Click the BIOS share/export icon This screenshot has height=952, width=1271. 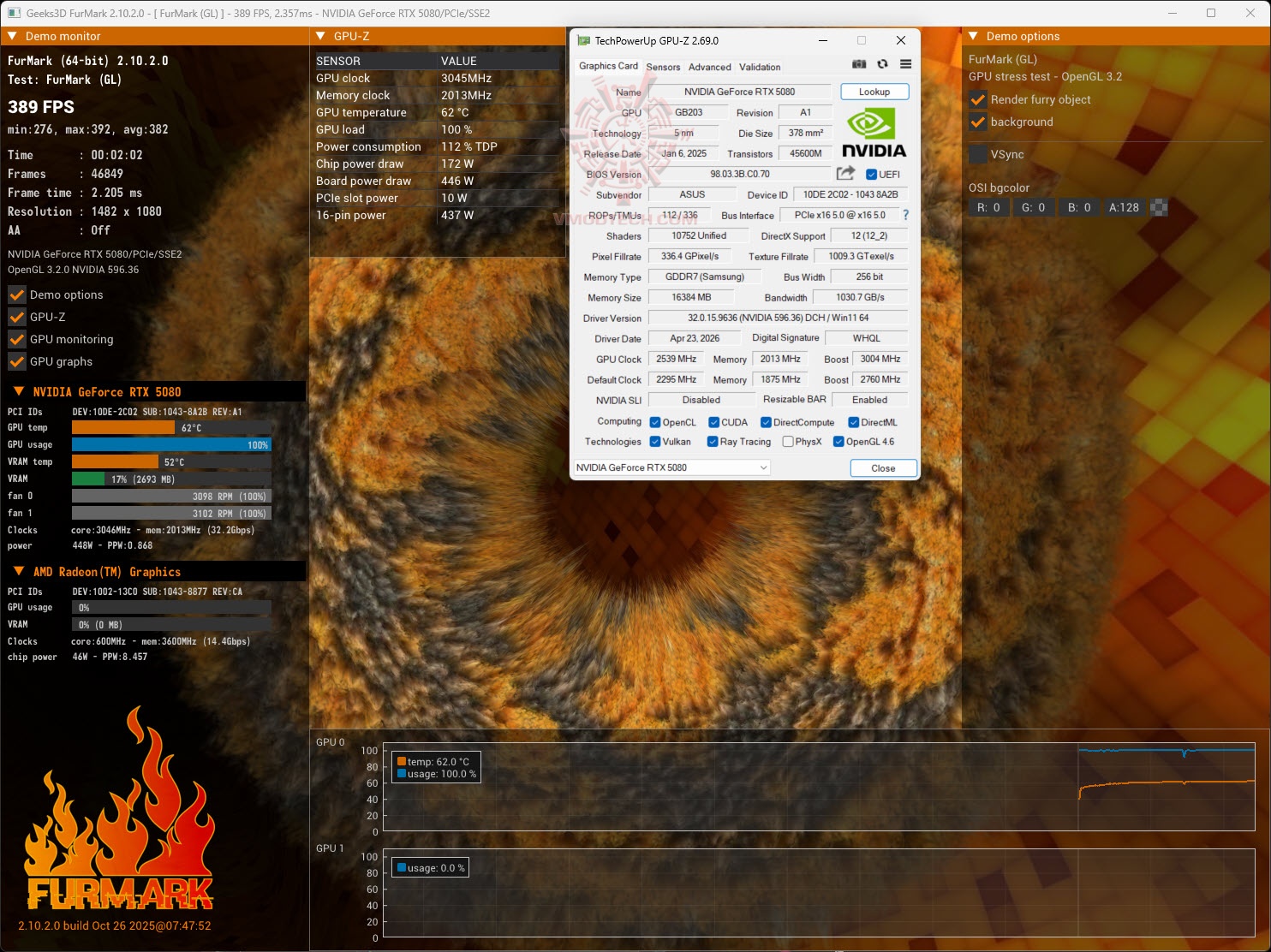[x=845, y=174]
